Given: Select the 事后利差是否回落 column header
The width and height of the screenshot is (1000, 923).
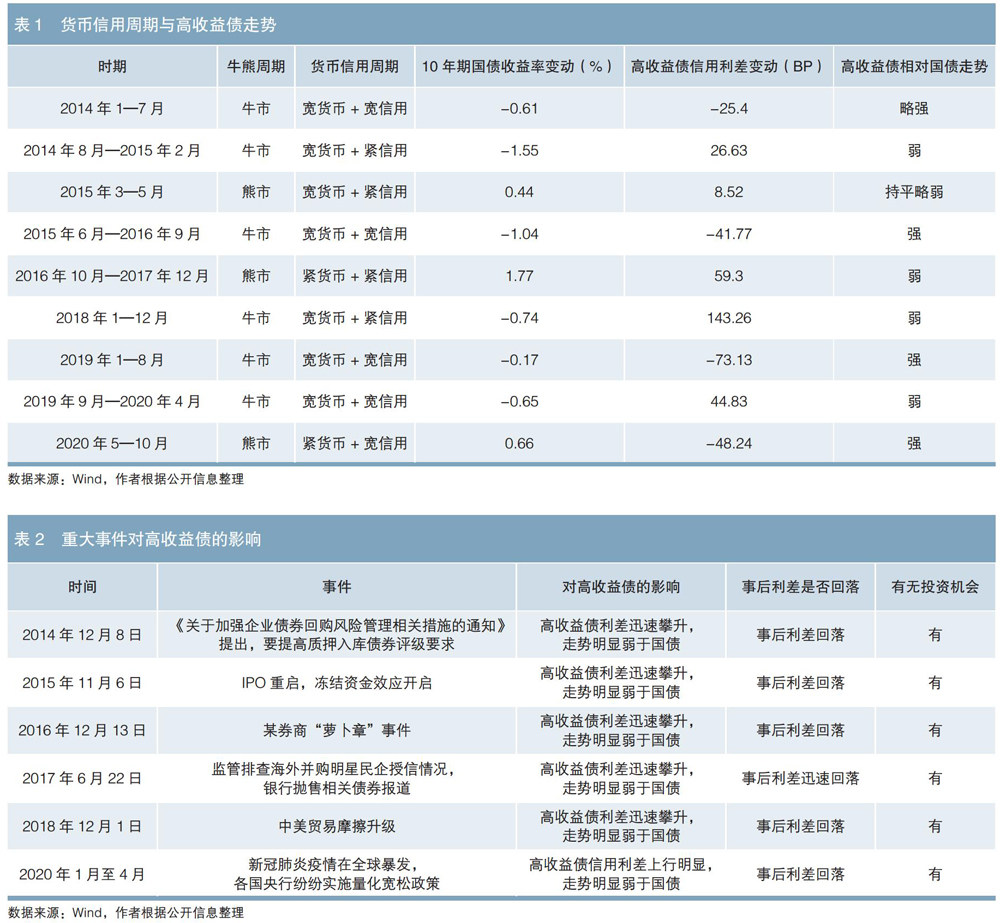Looking at the screenshot, I should 800,587.
